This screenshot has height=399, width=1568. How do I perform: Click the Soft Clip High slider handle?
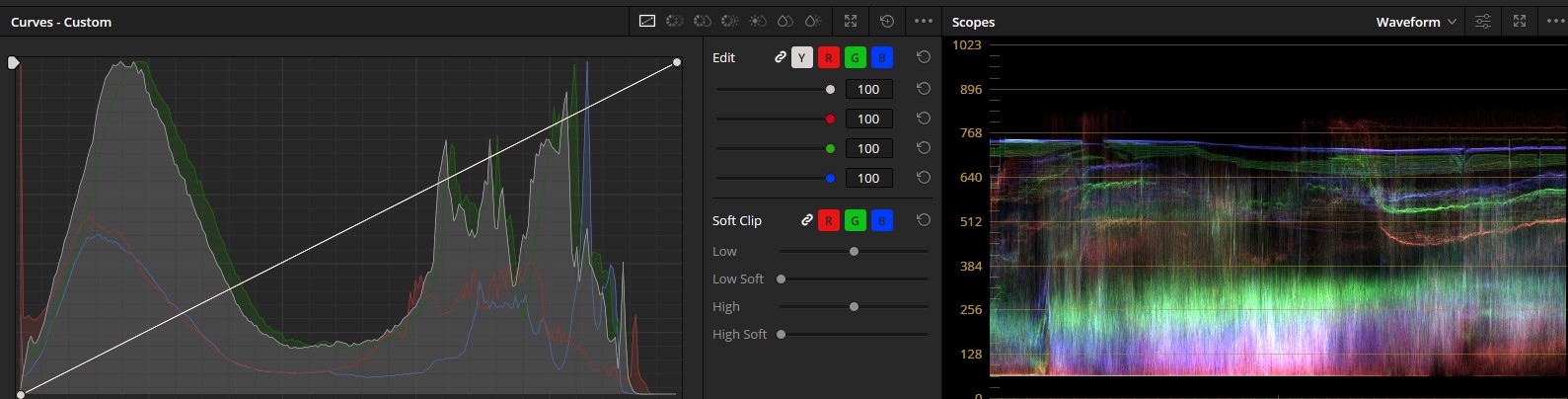[855, 306]
